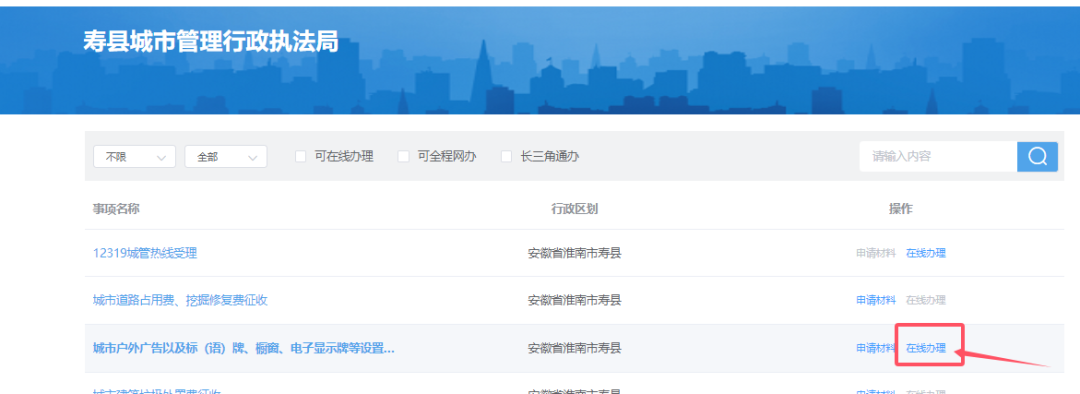Image resolution: width=1080 pixels, height=394 pixels.
Task: Select 安徽省淮南市寿县 in 12319城管热线受理 row
Action: pyautogui.click(x=574, y=253)
